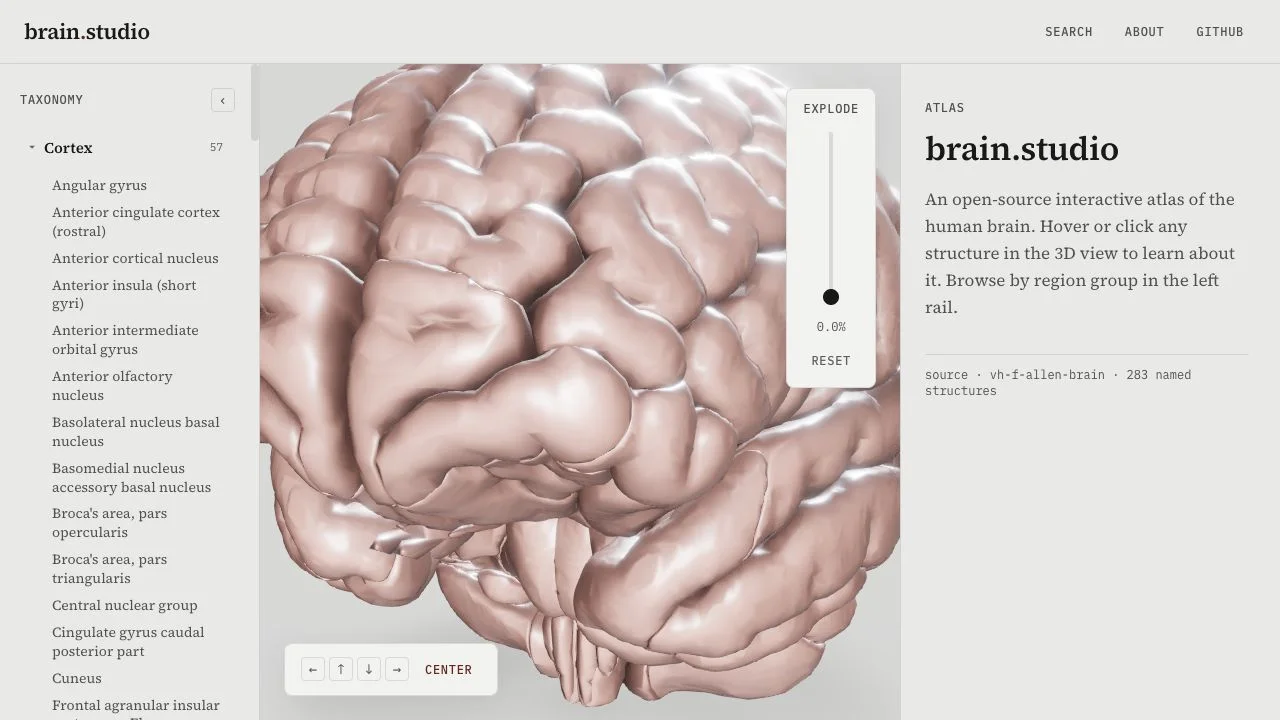This screenshot has width=1280, height=720.
Task: Pan view right with right arrow button
Action: [397, 669]
